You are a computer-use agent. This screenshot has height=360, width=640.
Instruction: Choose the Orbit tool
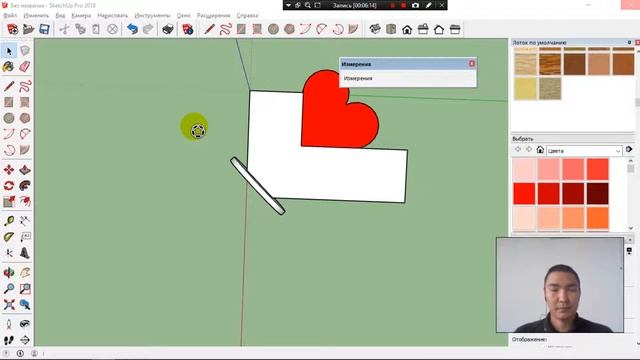click(9, 272)
